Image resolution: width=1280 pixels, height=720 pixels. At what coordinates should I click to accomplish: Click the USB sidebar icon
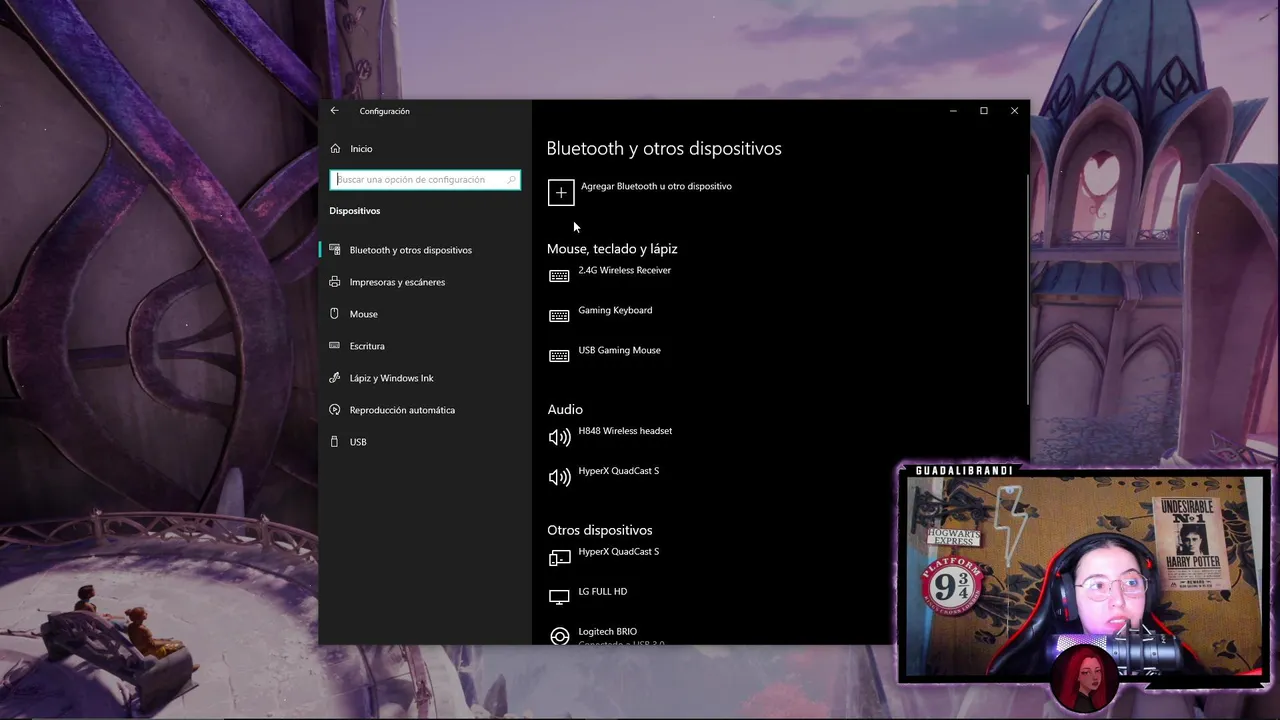pos(335,442)
